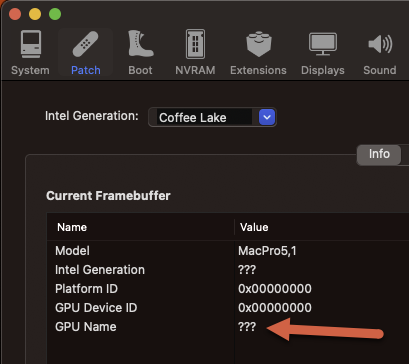Select the Patch bandage icon
The image size is (409, 364).
click(85, 44)
